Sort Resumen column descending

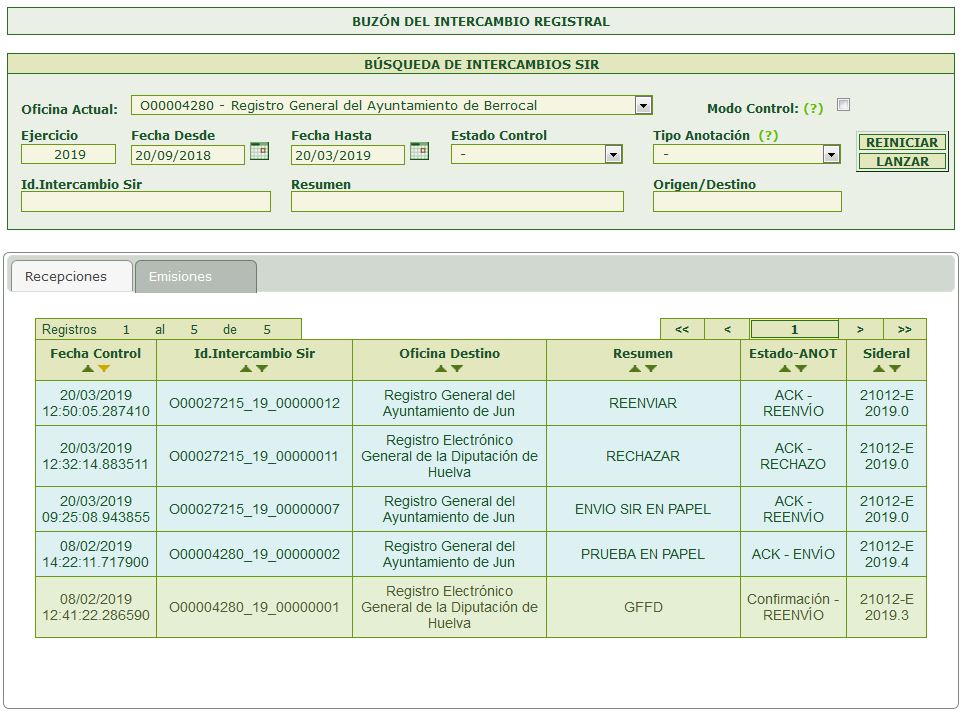click(651, 369)
